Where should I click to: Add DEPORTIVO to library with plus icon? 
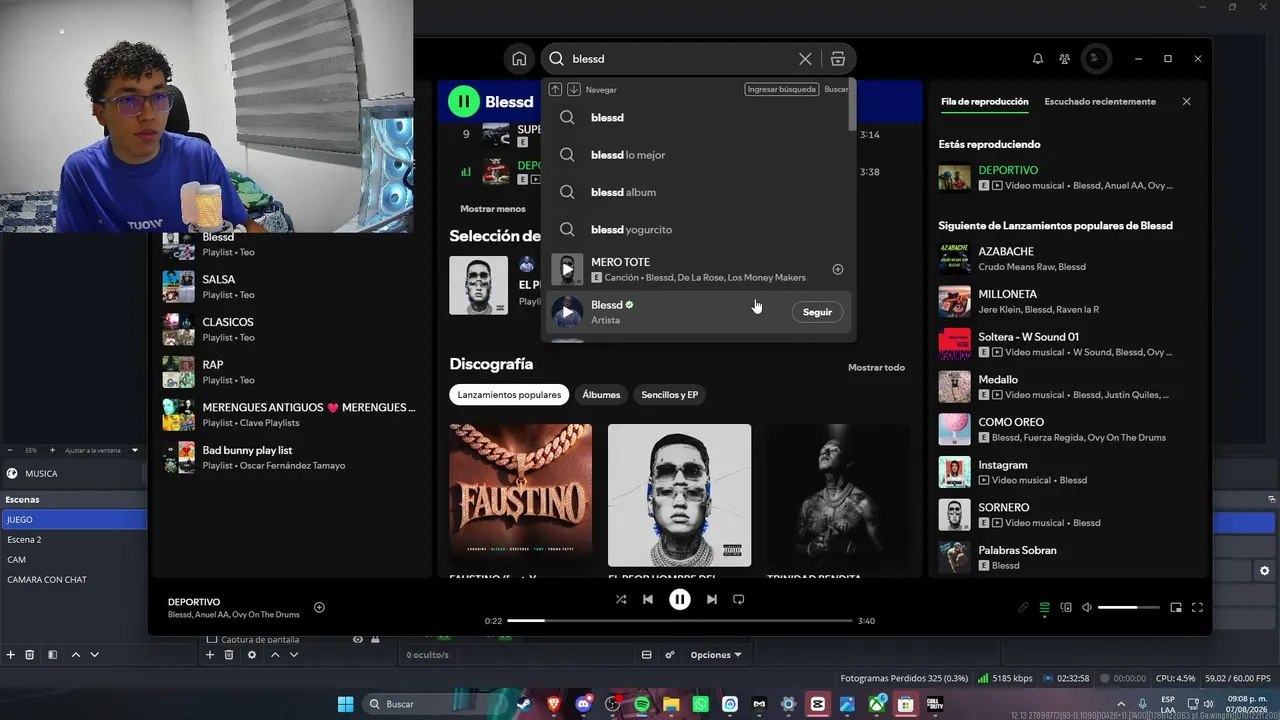coord(319,607)
